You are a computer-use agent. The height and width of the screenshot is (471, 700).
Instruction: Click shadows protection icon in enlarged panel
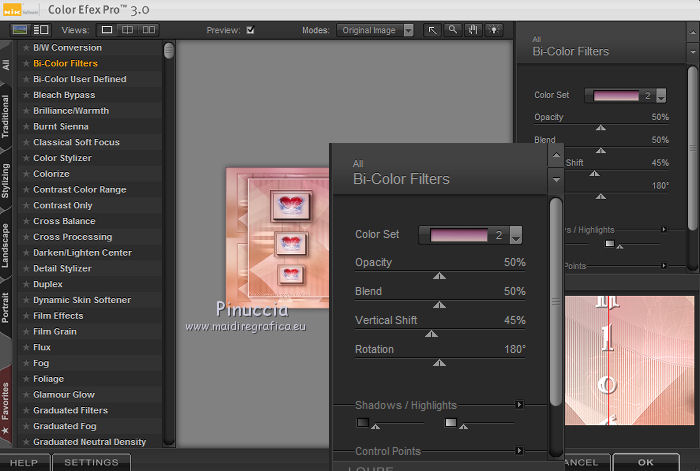(363, 422)
